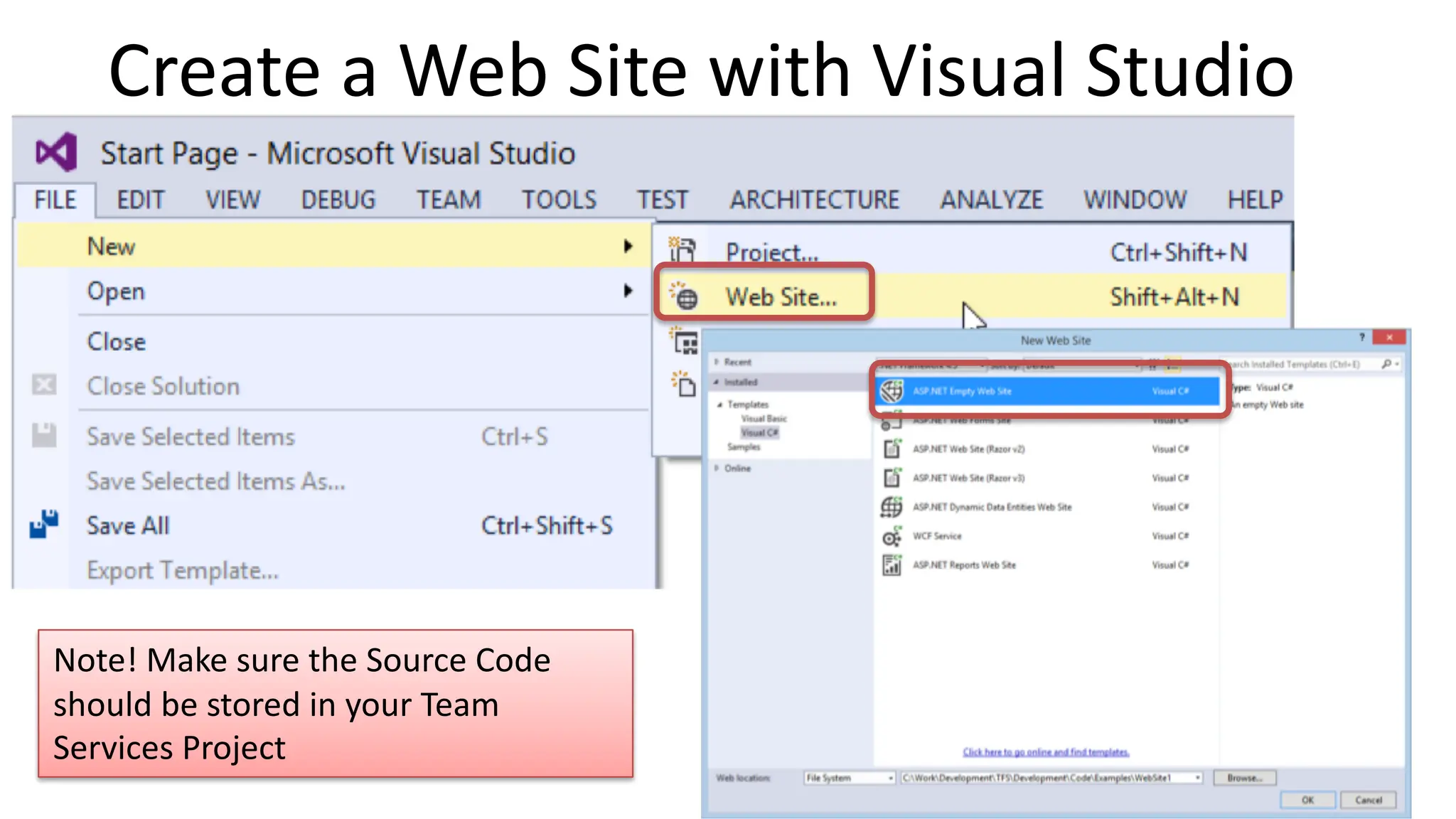Select Save All in the File menu
Viewport: 1456px width, 819px height.
[x=334, y=525]
